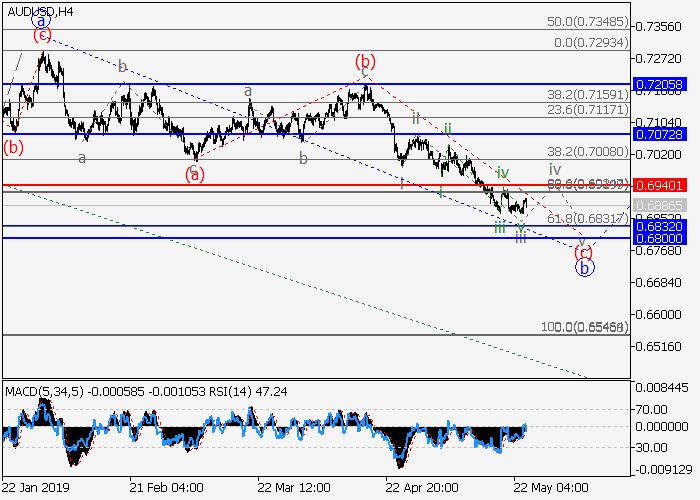Select the blue circled 'b' wave marker
Image resolution: width=700 pixels, height=500 pixels.
(585, 267)
